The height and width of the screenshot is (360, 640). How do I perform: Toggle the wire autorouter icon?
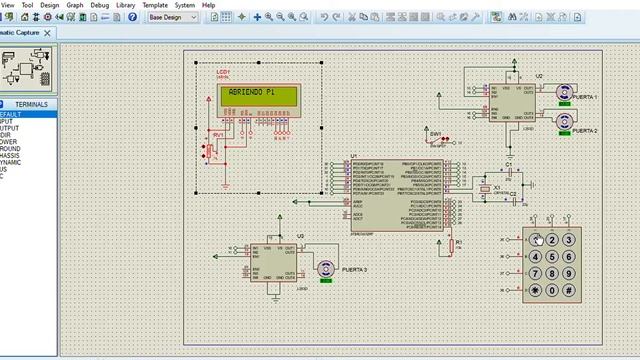(496, 17)
